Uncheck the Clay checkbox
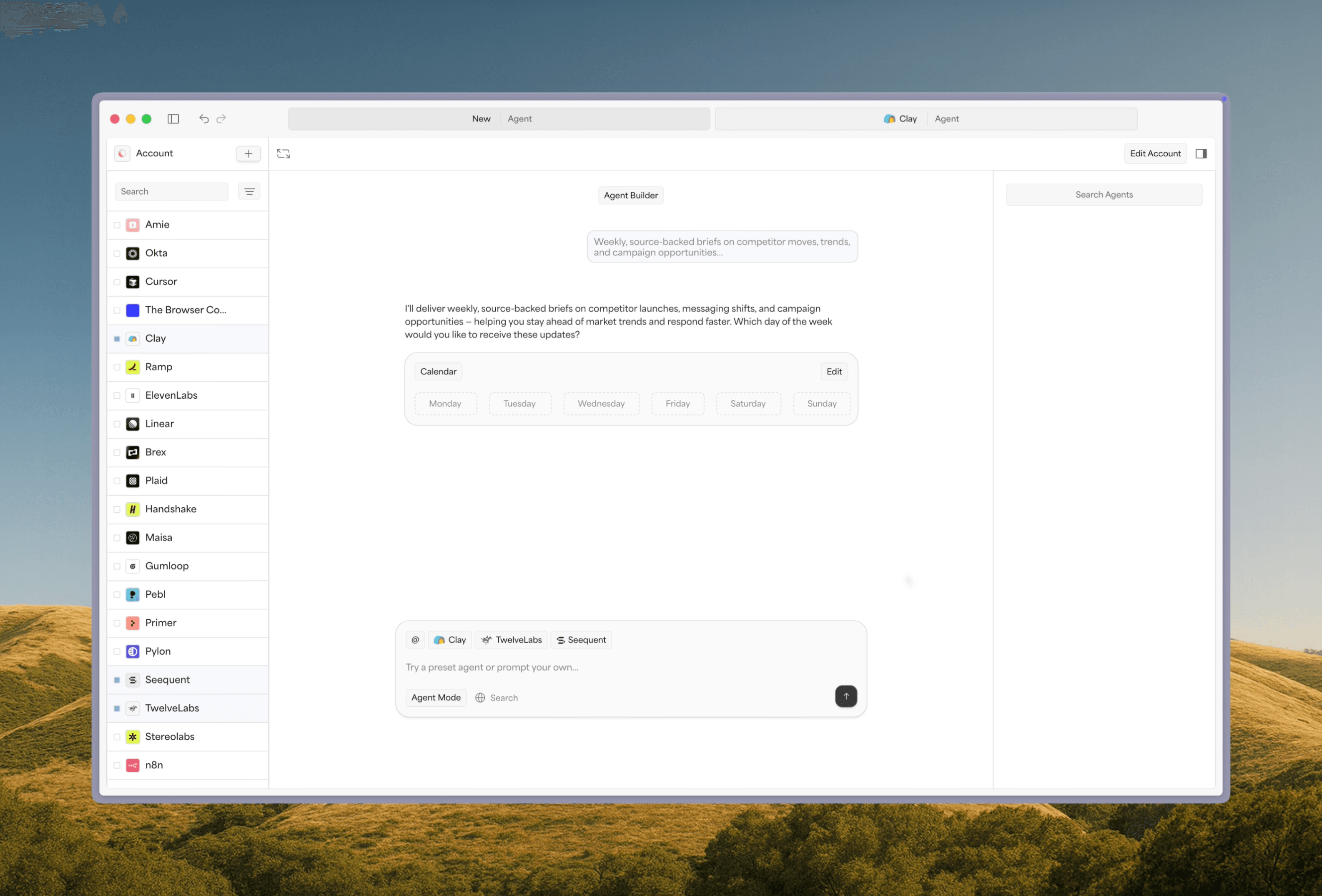The width and height of the screenshot is (1322, 896). pyautogui.click(x=117, y=339)
